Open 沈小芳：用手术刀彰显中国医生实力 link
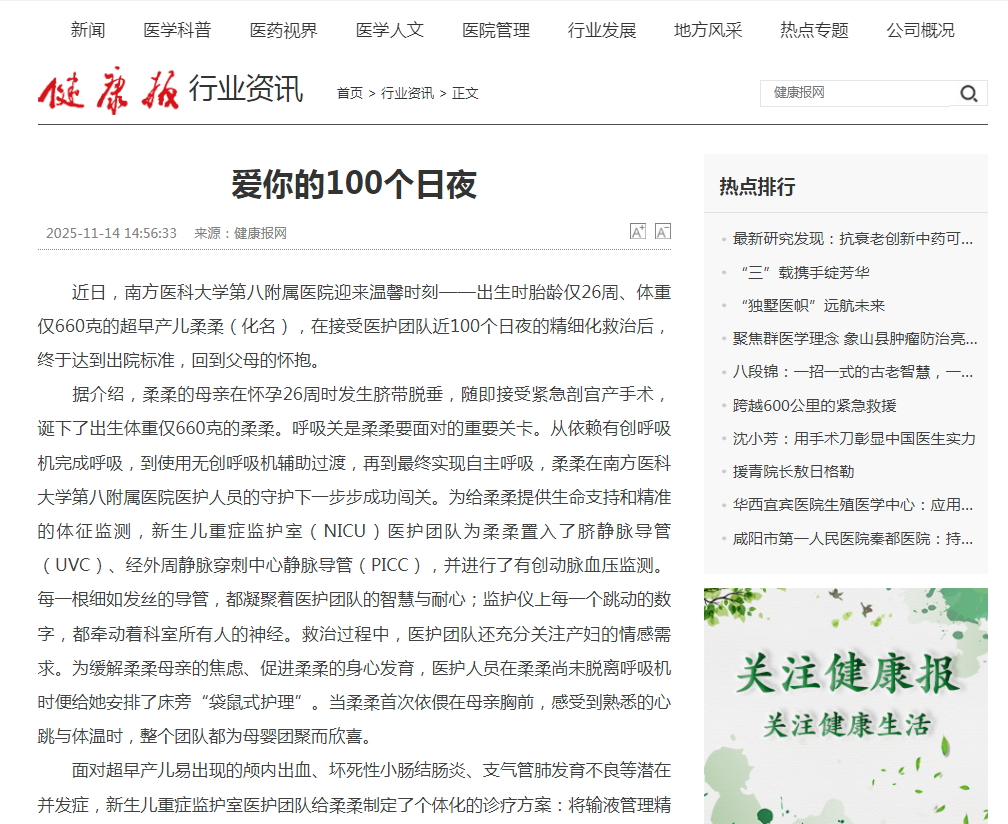The width and height of the screenshot is (1008, 824). [854, 439]
